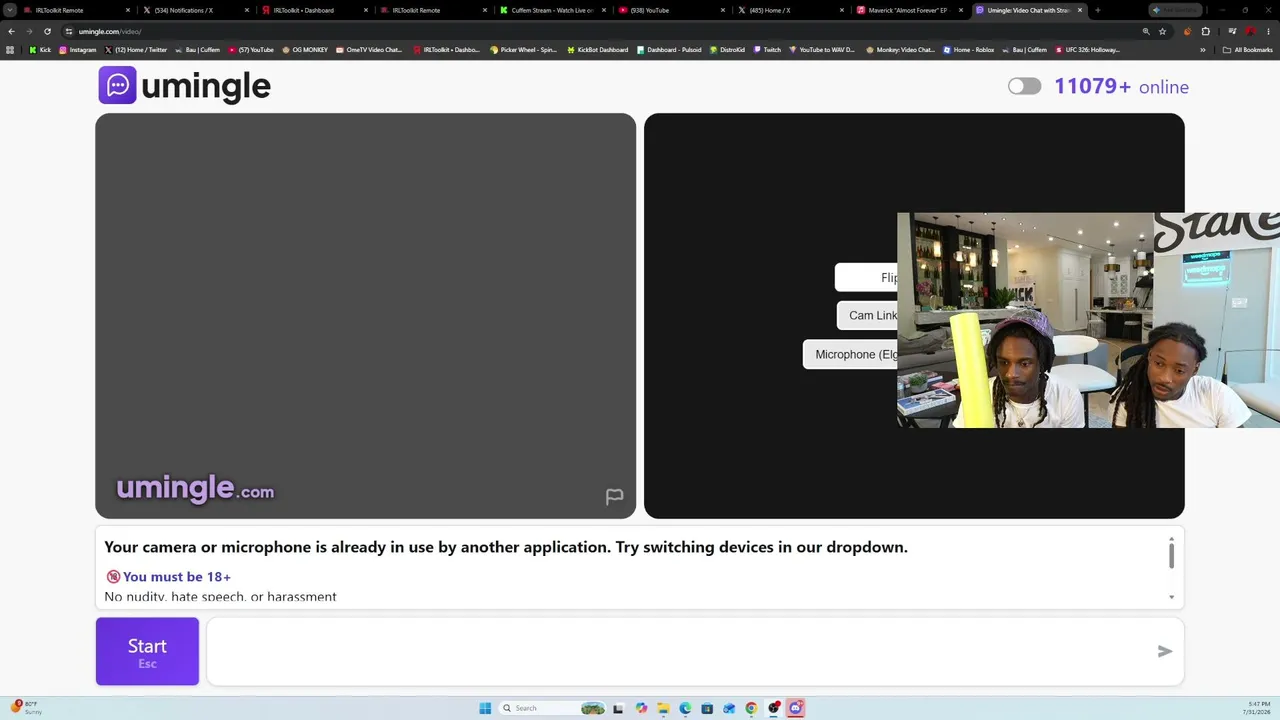Click the Start button to begin chatting
Screen dimensions: 1280x720
[147, 651]
